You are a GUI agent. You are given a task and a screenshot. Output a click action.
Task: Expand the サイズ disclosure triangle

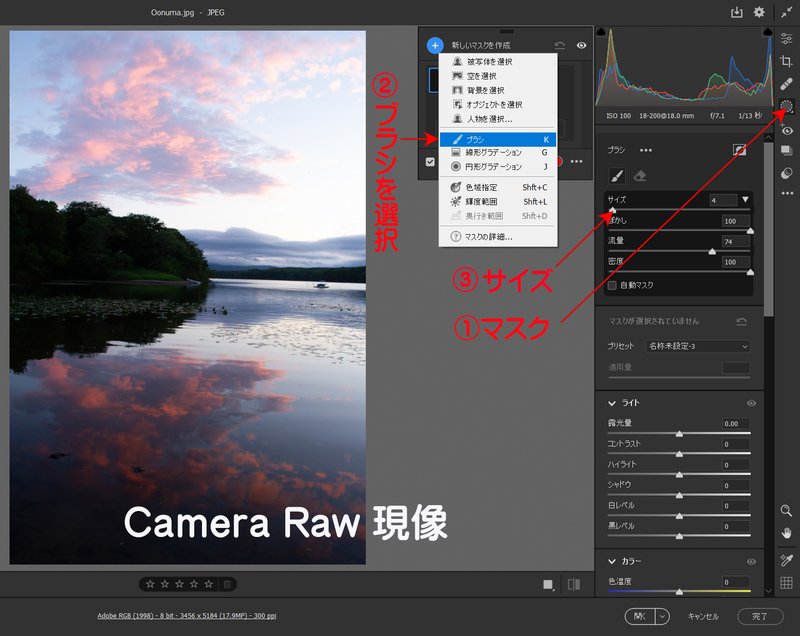(x=745, y=199)
